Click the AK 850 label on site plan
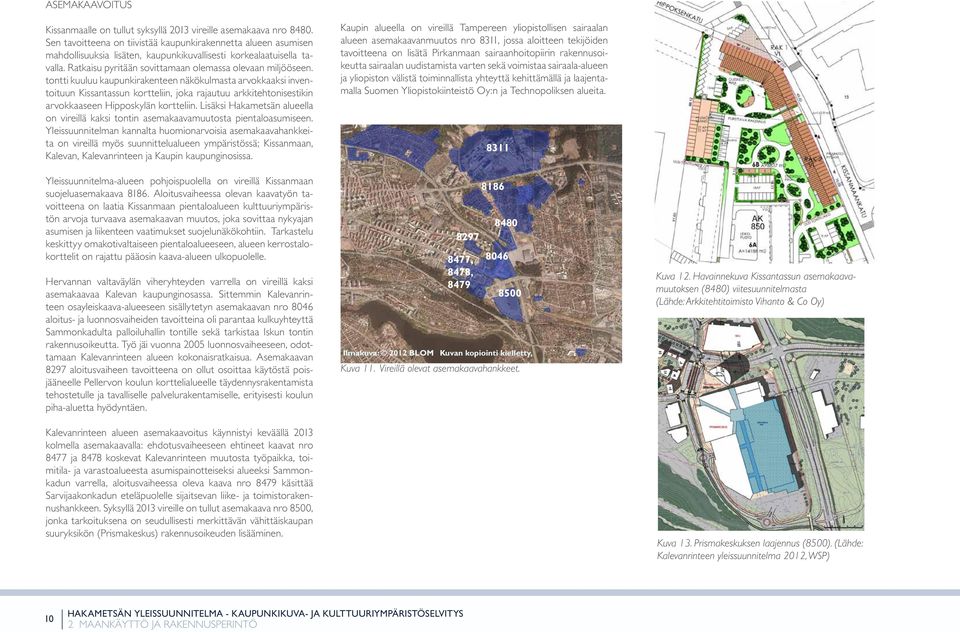The image size is (960, 632). coord(757,222)
